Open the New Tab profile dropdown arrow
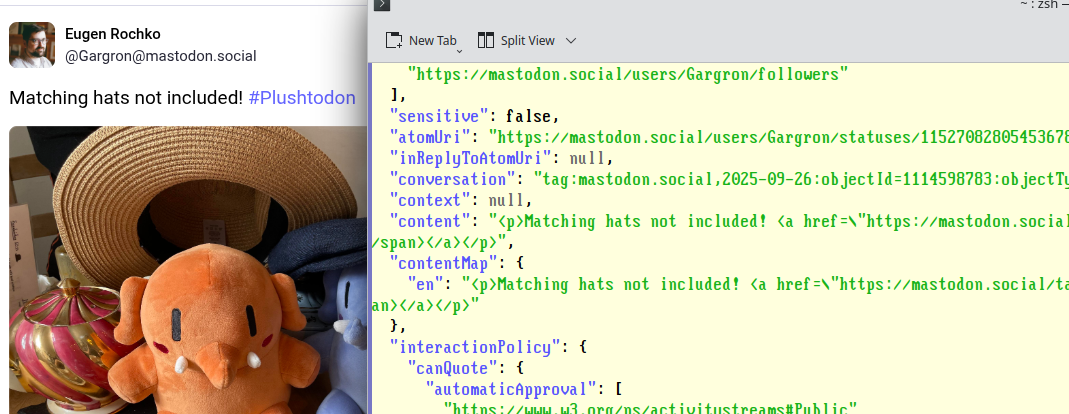The height and width of the screenshot is (414, 1069). [x=460, y=48]
